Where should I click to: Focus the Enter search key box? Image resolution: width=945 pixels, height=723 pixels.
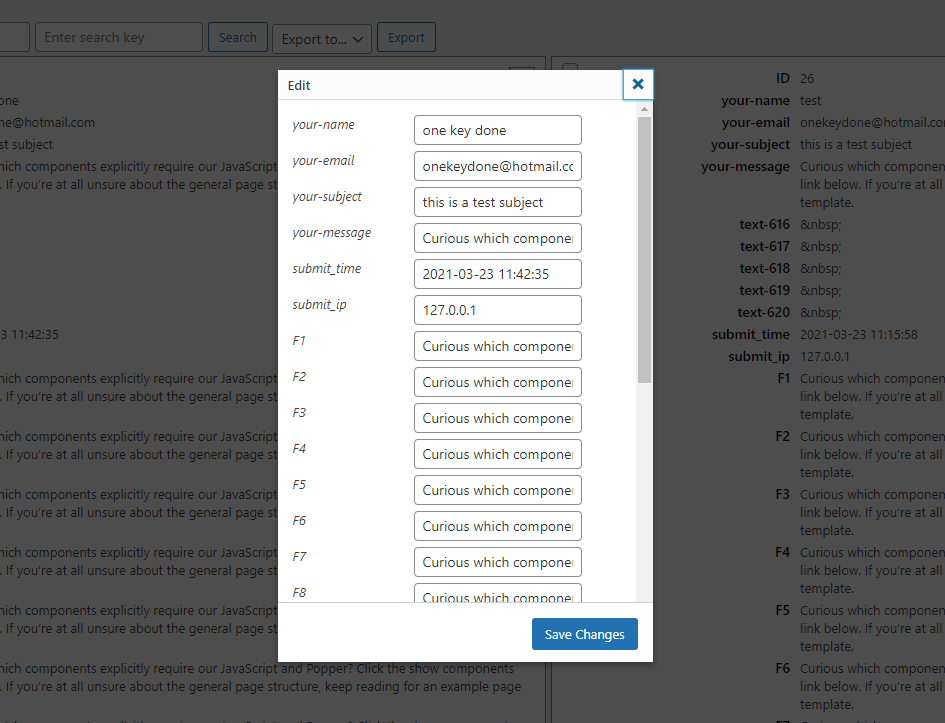119,37
